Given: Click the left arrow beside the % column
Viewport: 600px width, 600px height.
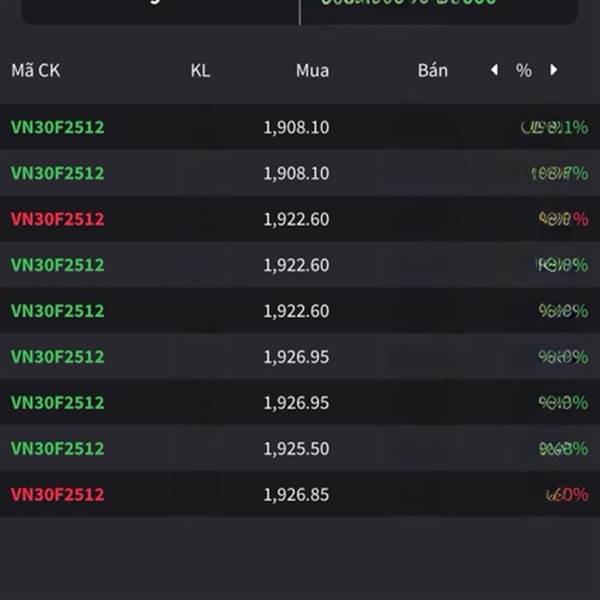Looking at the screenshot, I should (494, 70).
